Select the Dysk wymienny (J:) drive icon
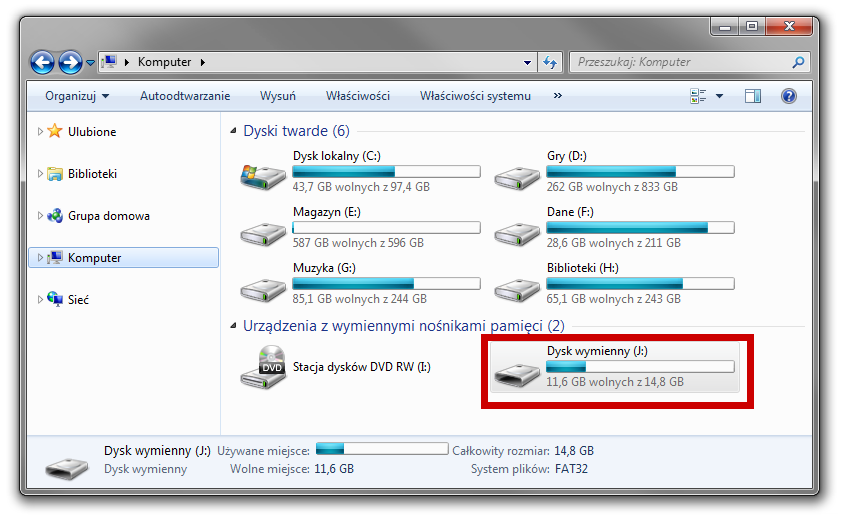This screenshot has height=520, width=843. 517,374
